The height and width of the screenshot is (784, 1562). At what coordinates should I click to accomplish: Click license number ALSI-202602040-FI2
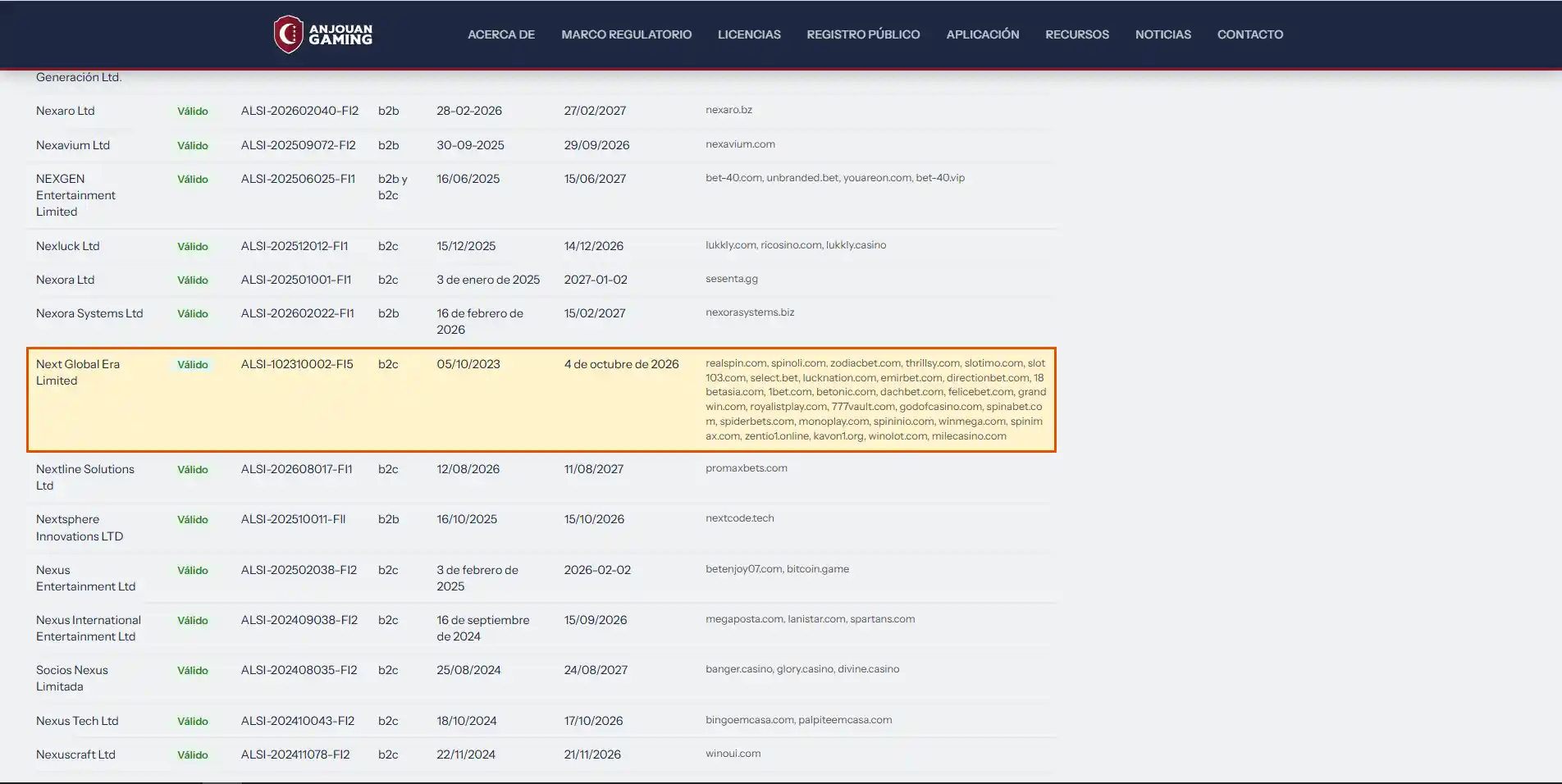[x=299, y=111]
